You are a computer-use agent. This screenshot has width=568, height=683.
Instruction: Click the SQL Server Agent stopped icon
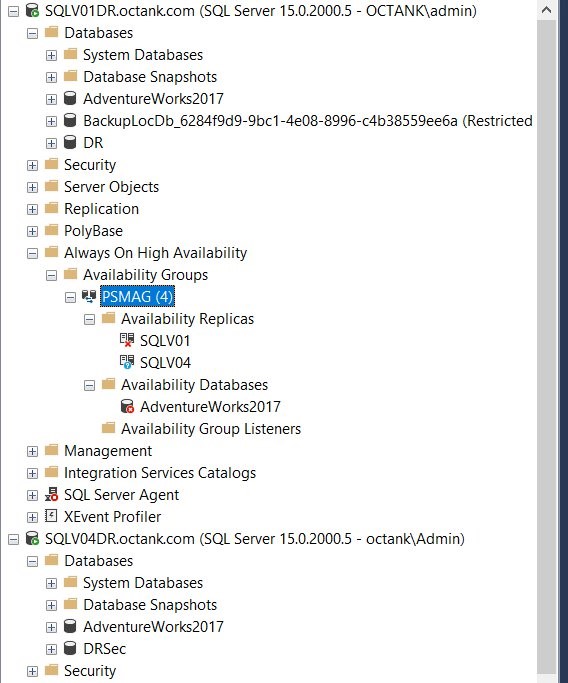[51, 494]
